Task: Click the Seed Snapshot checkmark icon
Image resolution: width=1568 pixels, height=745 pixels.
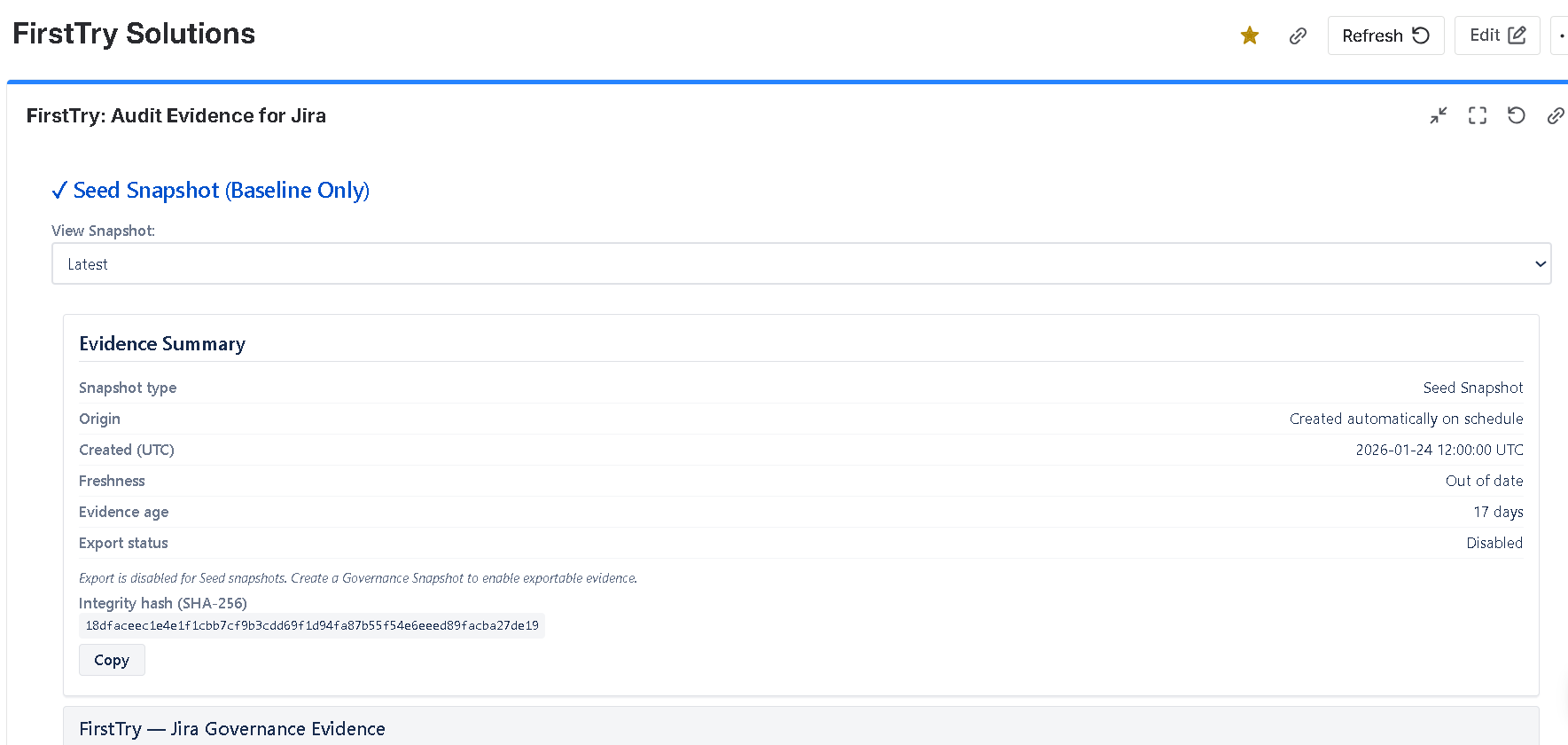Action: pyautogui.click(x=59, y=191)
